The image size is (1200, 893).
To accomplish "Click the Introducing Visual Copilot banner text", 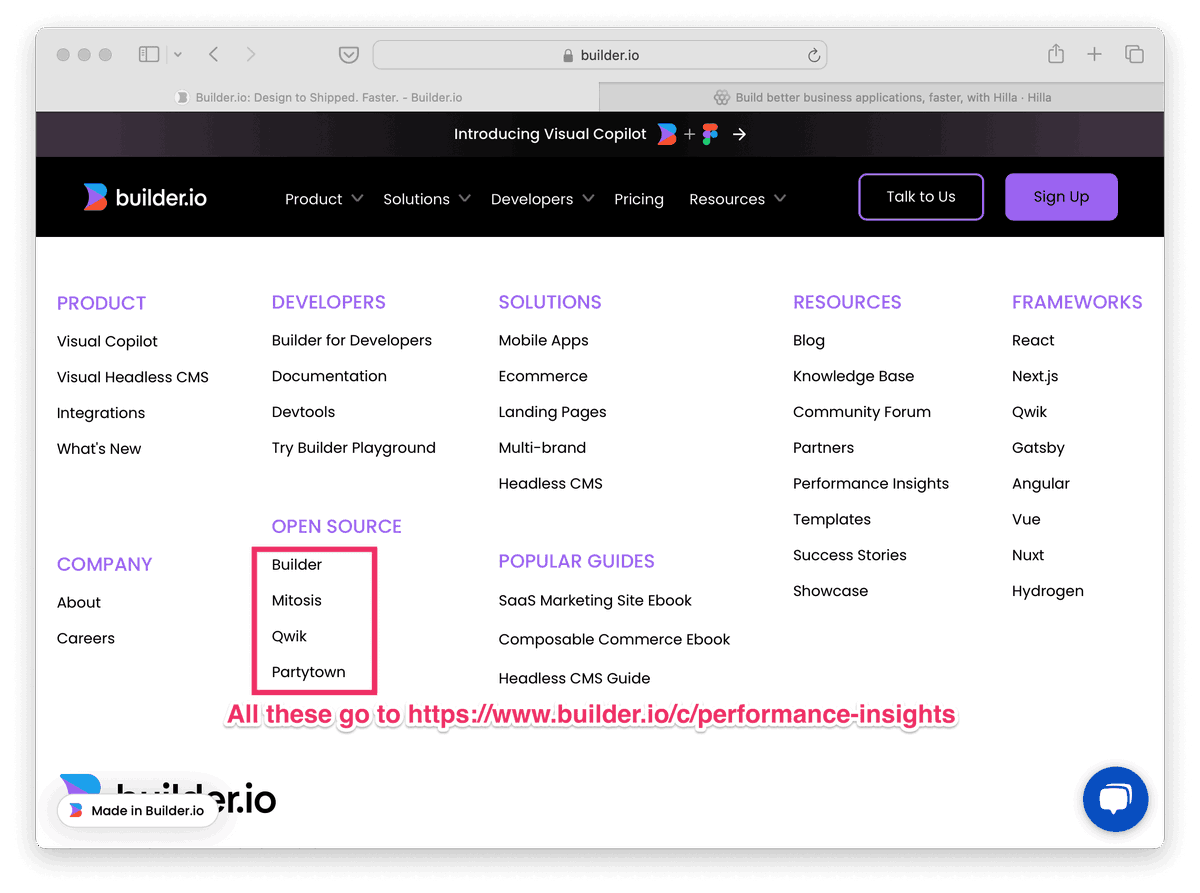I will coord(550,134).
